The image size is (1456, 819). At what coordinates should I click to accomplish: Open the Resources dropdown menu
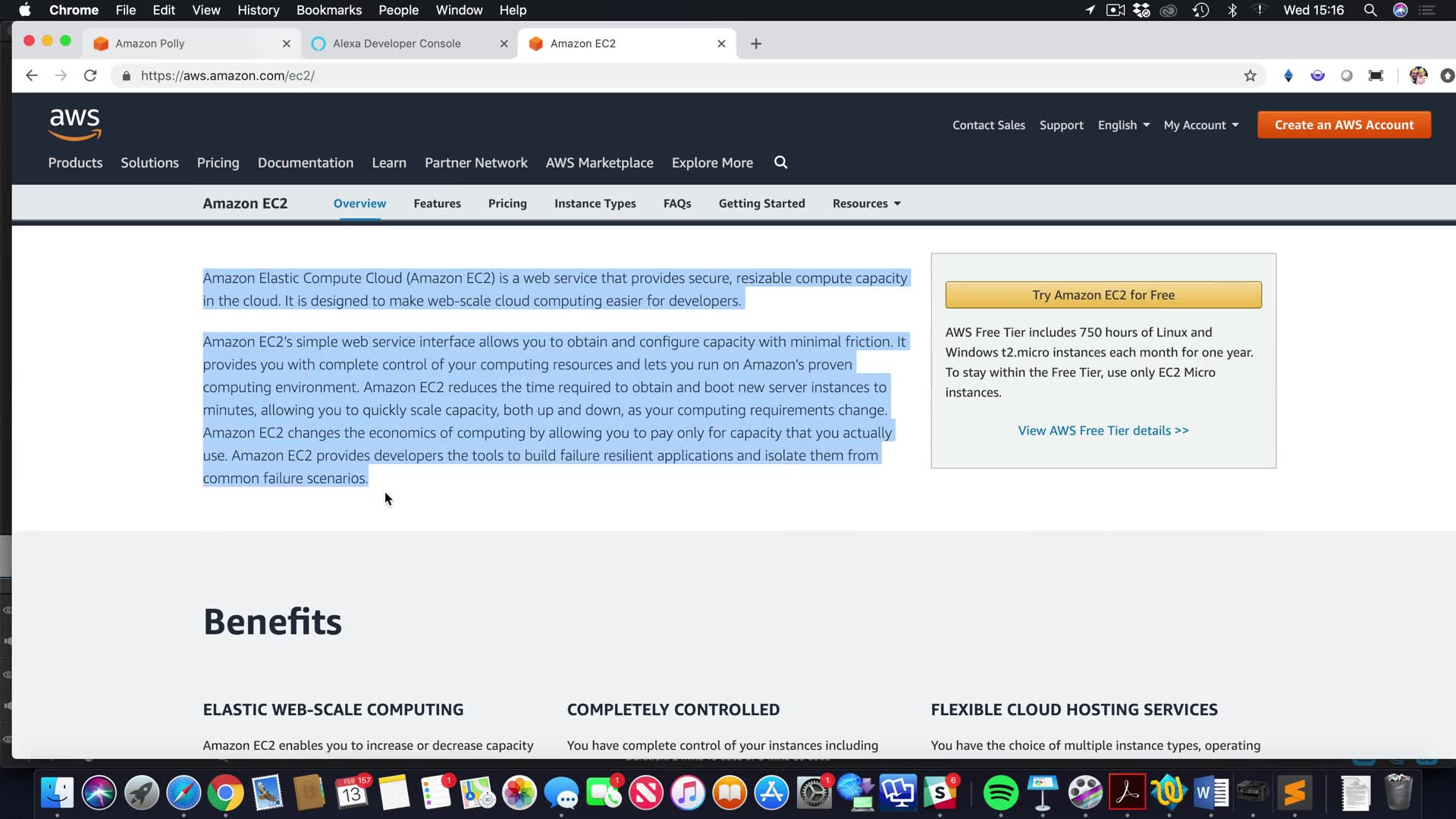click(866, 203)
